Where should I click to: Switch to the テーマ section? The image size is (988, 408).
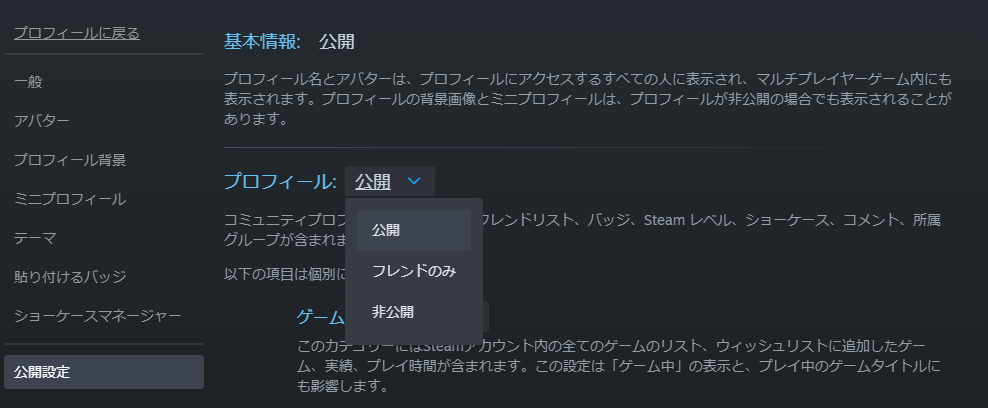click(x=35, y=238)
